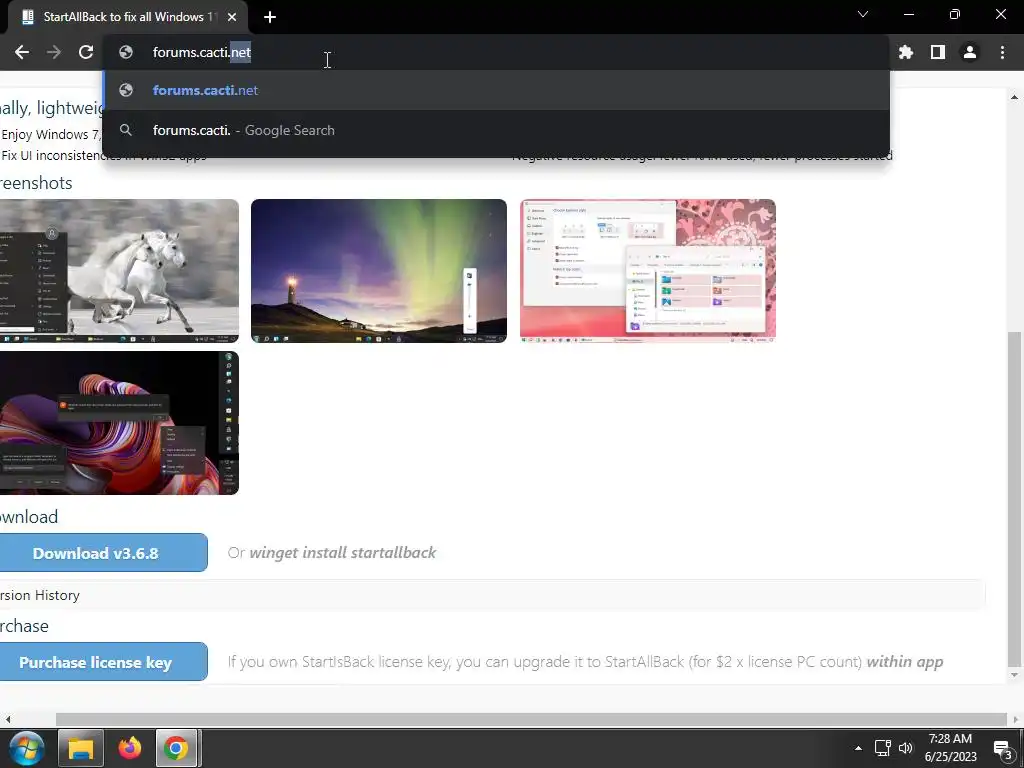1024x768 pixels.
Task: Open the Chrome three-dot menu
Action: [x=1002, y=52]
